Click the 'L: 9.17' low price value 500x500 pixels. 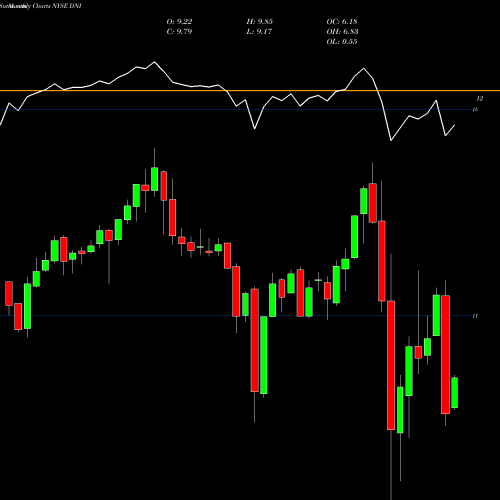259,32
